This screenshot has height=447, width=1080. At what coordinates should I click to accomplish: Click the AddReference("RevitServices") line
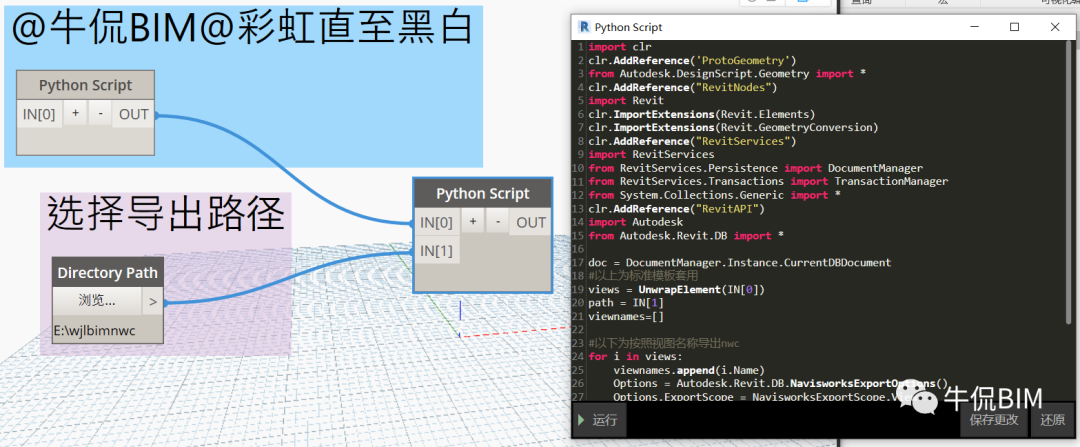point(692,141)
